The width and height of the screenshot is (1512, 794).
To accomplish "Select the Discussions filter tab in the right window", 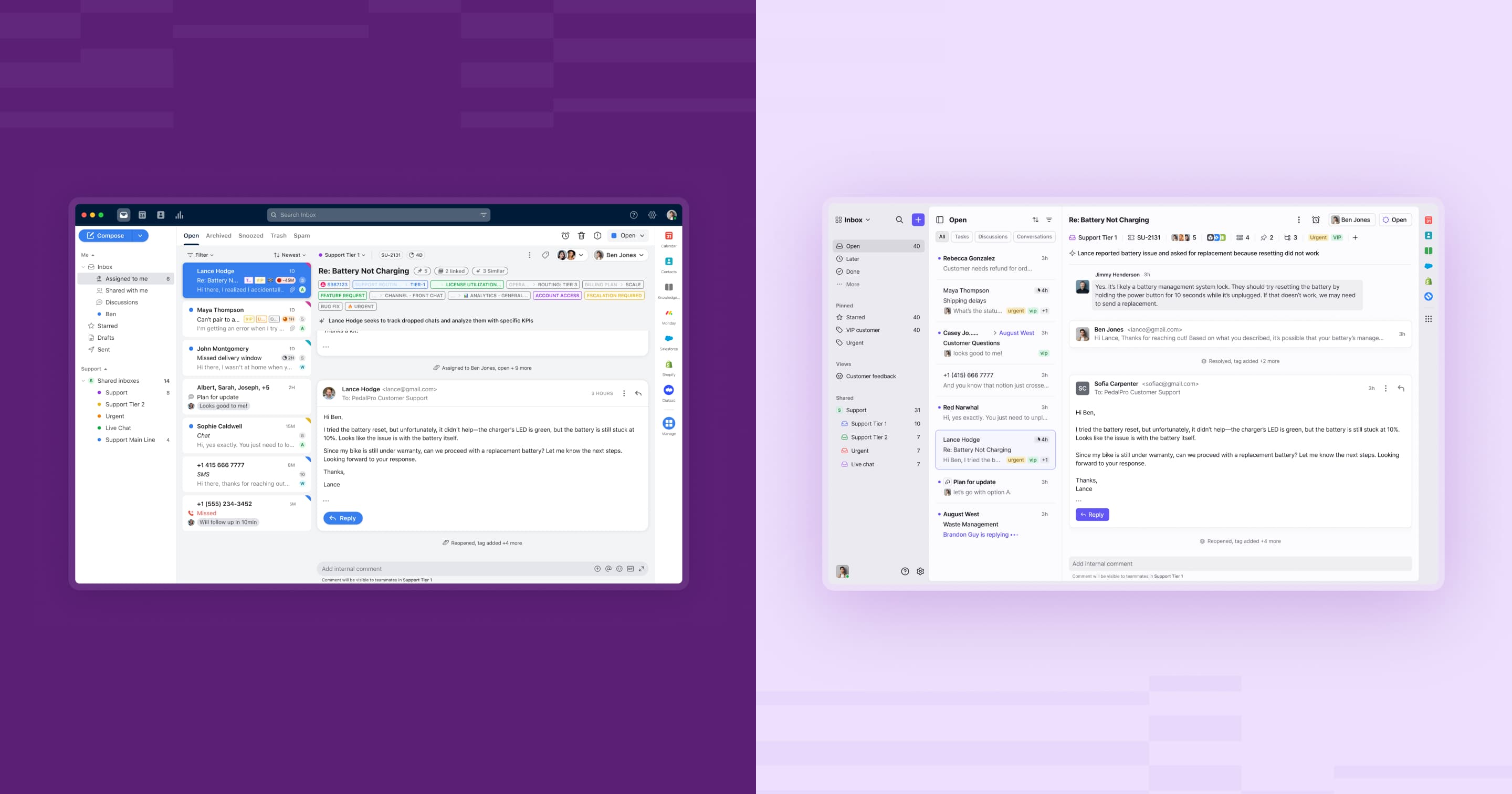I will (x=993, y=237).
